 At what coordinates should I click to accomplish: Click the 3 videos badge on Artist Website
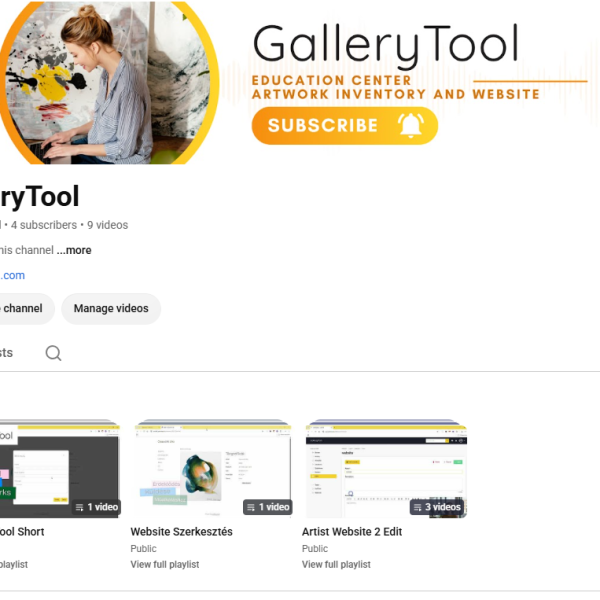(x=437, y=507)
